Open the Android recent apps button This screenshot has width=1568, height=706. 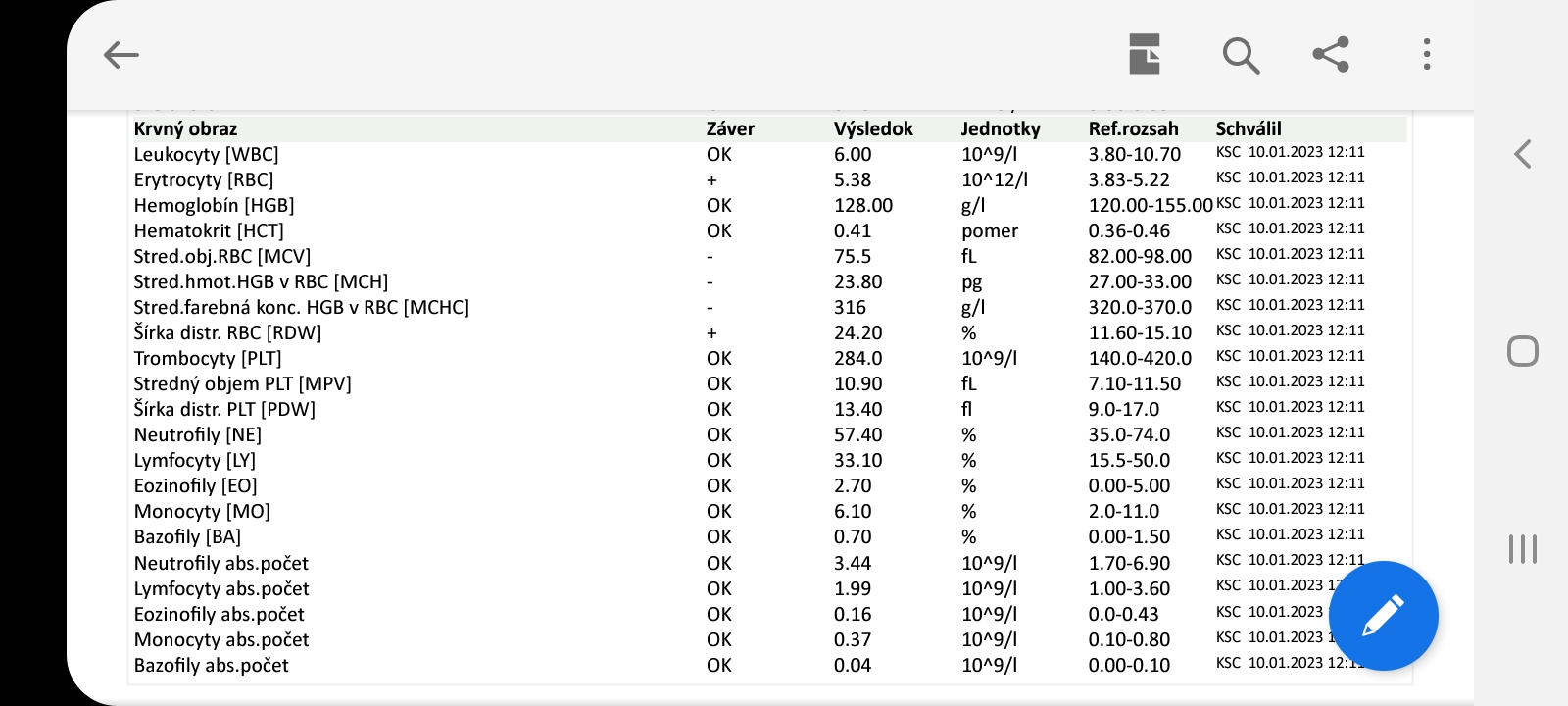pyautogui.click(x=1522, y=549)
